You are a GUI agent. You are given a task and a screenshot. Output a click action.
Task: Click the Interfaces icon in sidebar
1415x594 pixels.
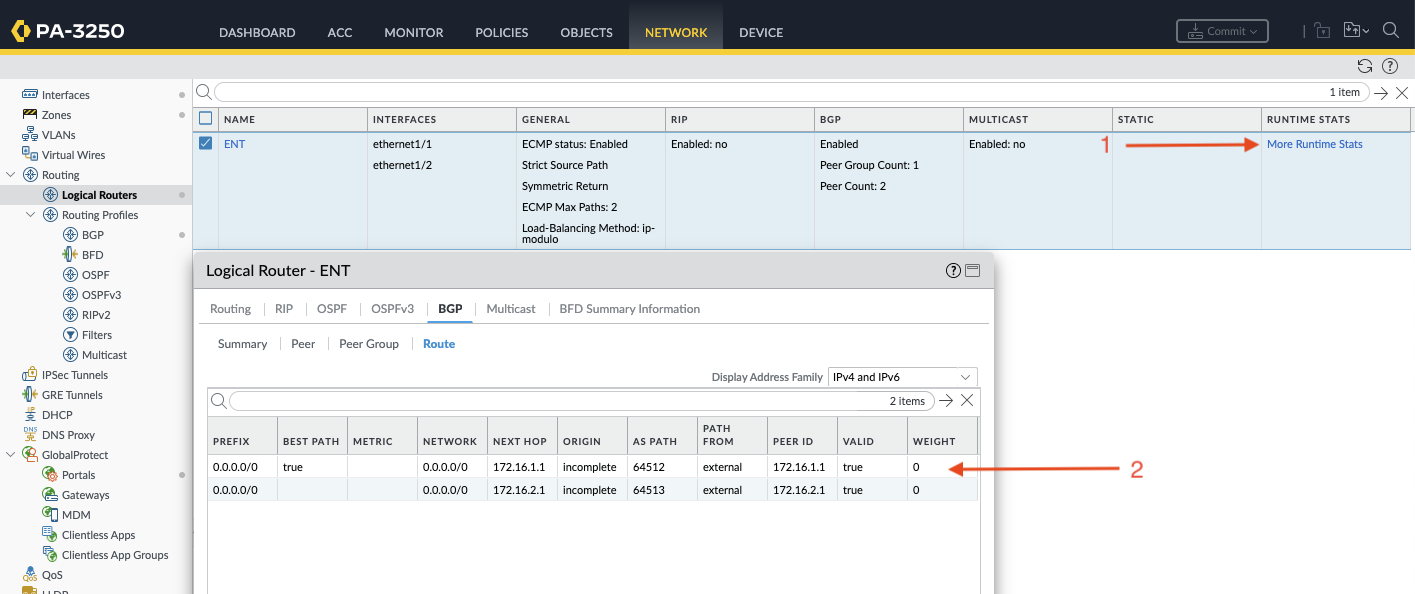(30, 95)
